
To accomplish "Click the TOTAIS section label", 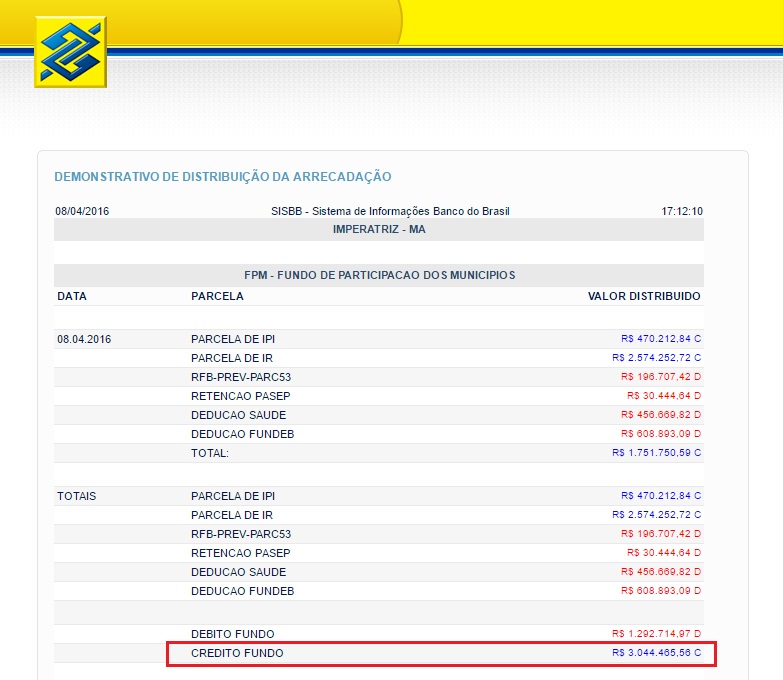I will (77, 496).
